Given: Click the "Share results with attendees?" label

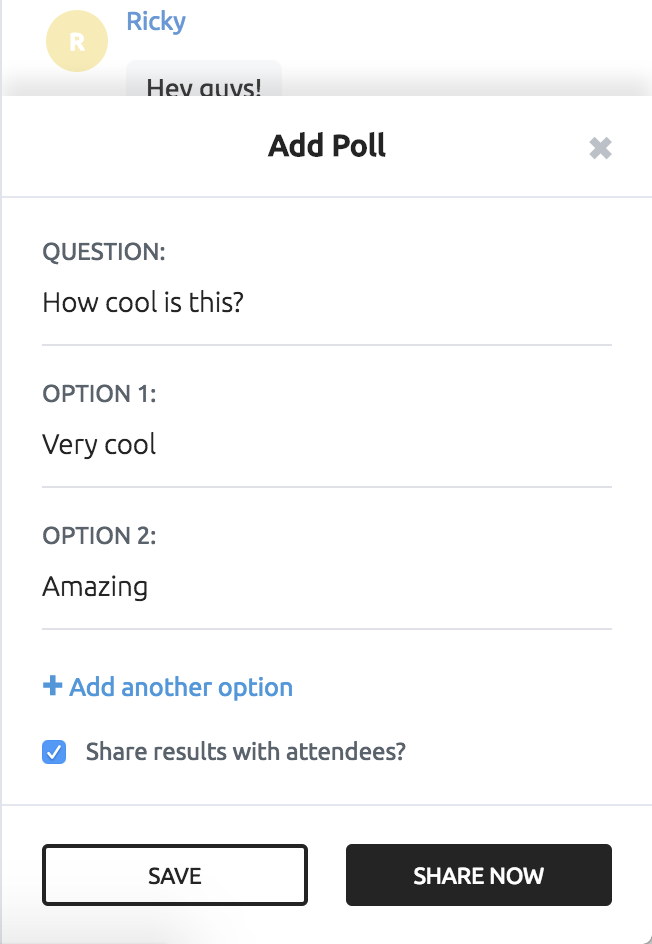Looking at the screenshot, I should pyautogui.click(x=246, y=751).
